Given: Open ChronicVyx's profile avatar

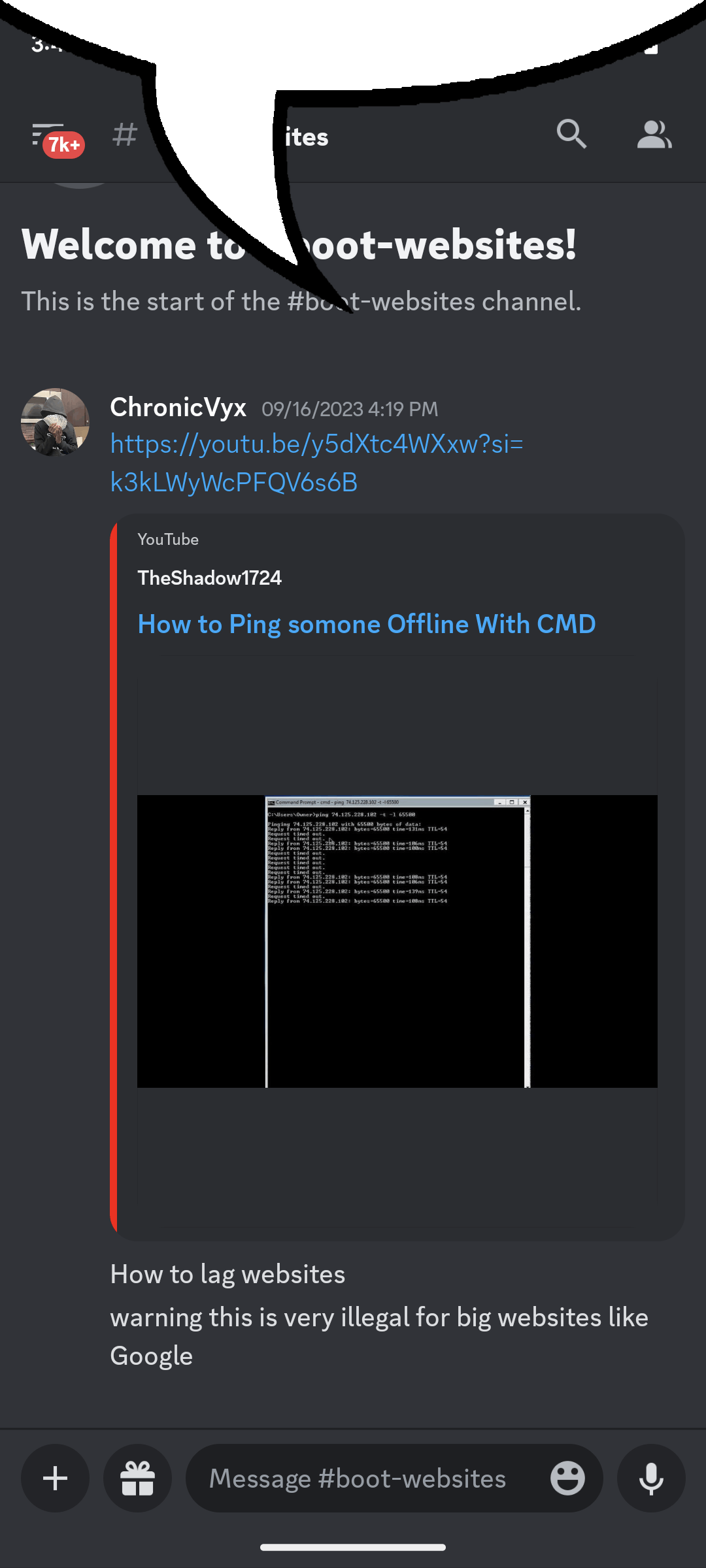Looking at the screenshot, I should (x=55, y=422).
